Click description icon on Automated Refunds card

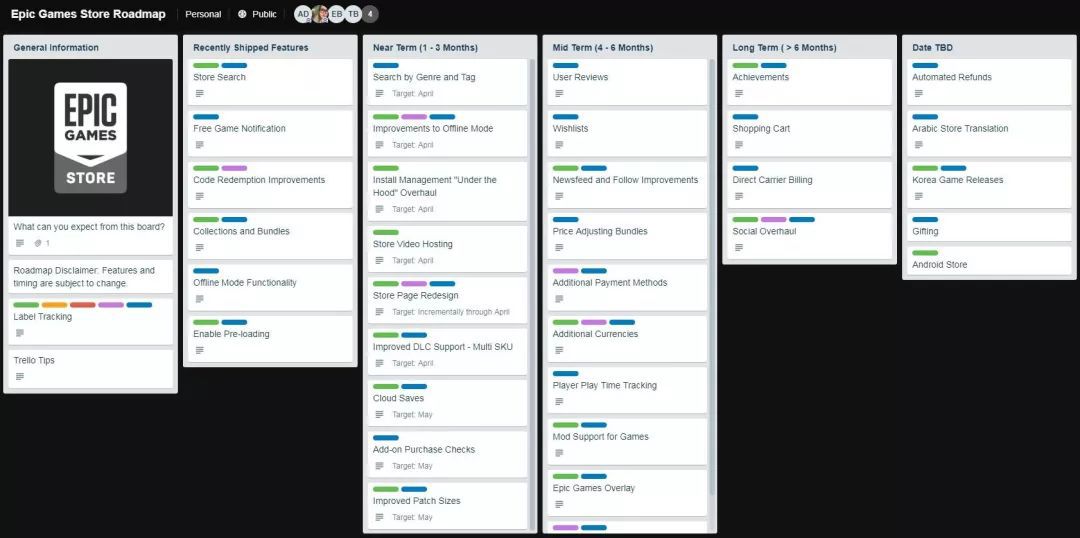[918, 93]
